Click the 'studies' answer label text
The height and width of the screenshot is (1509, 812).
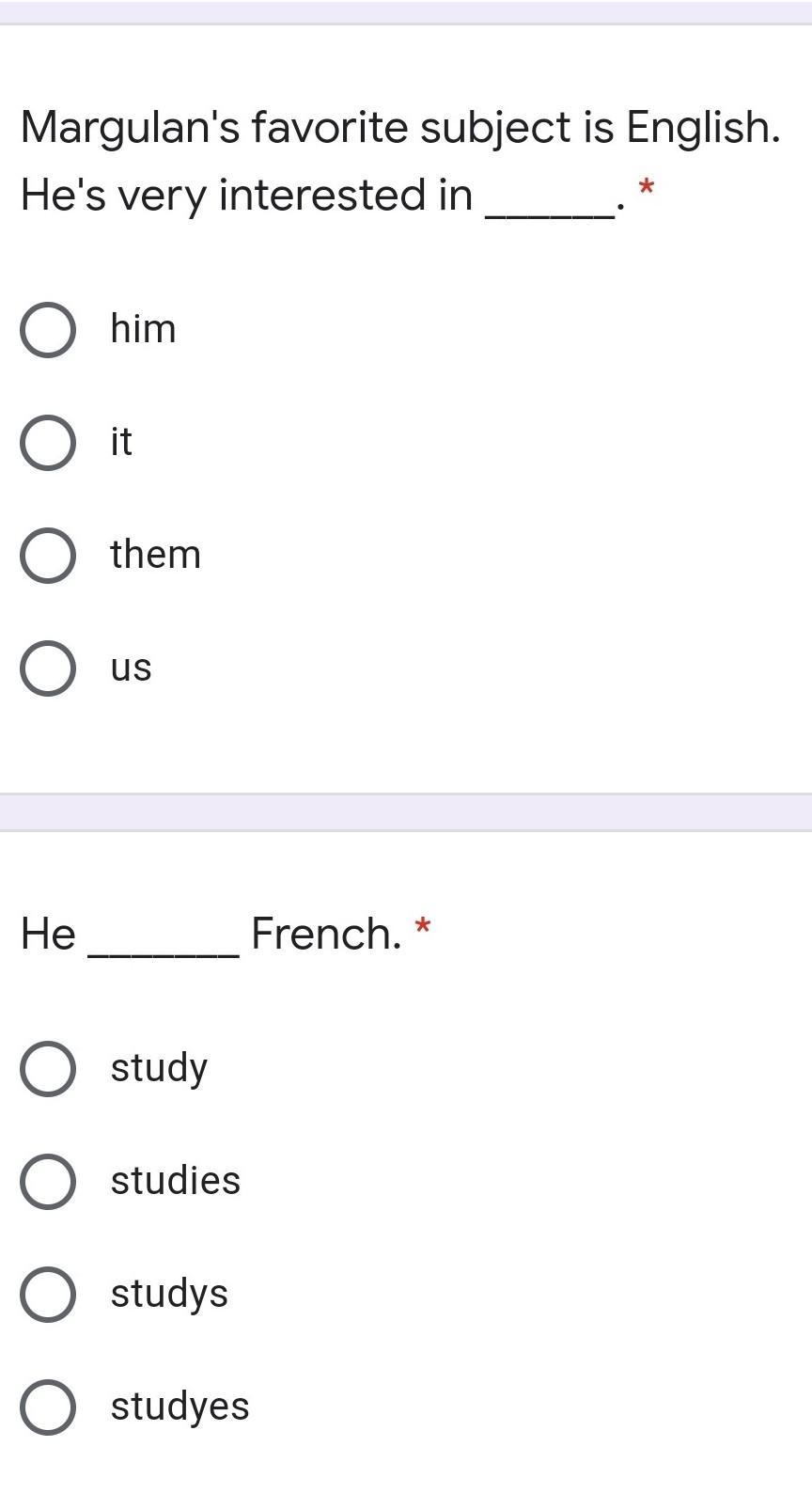pyautogui.click(x=175, y=1181)
